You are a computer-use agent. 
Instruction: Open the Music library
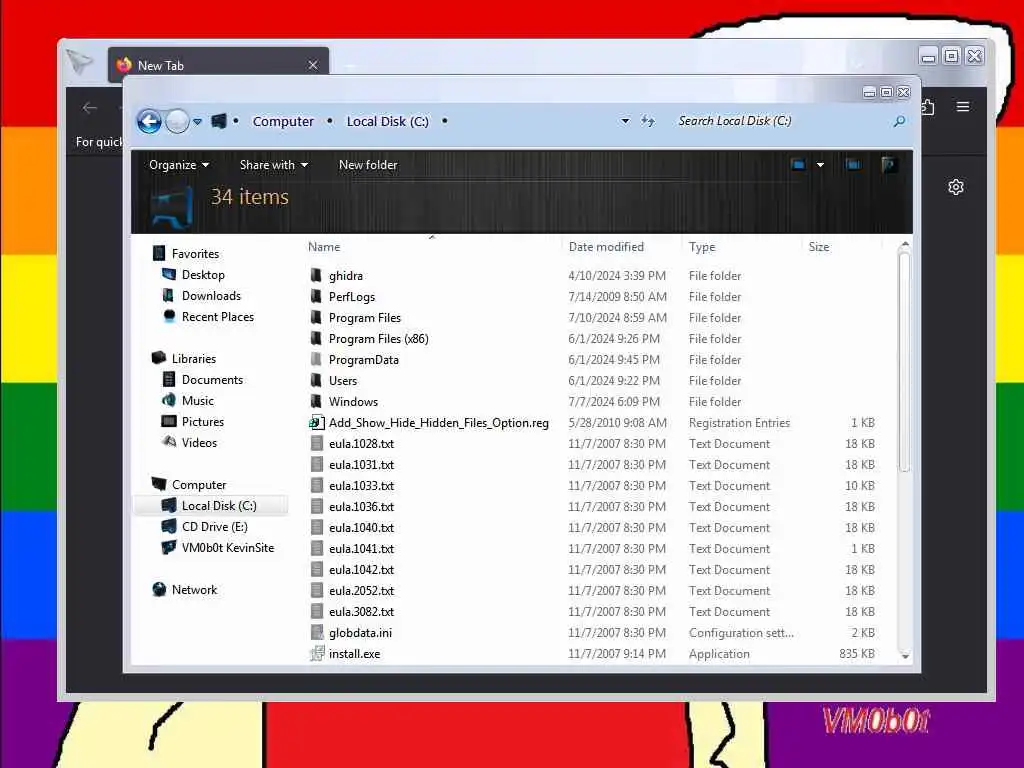tap(197, 400)
